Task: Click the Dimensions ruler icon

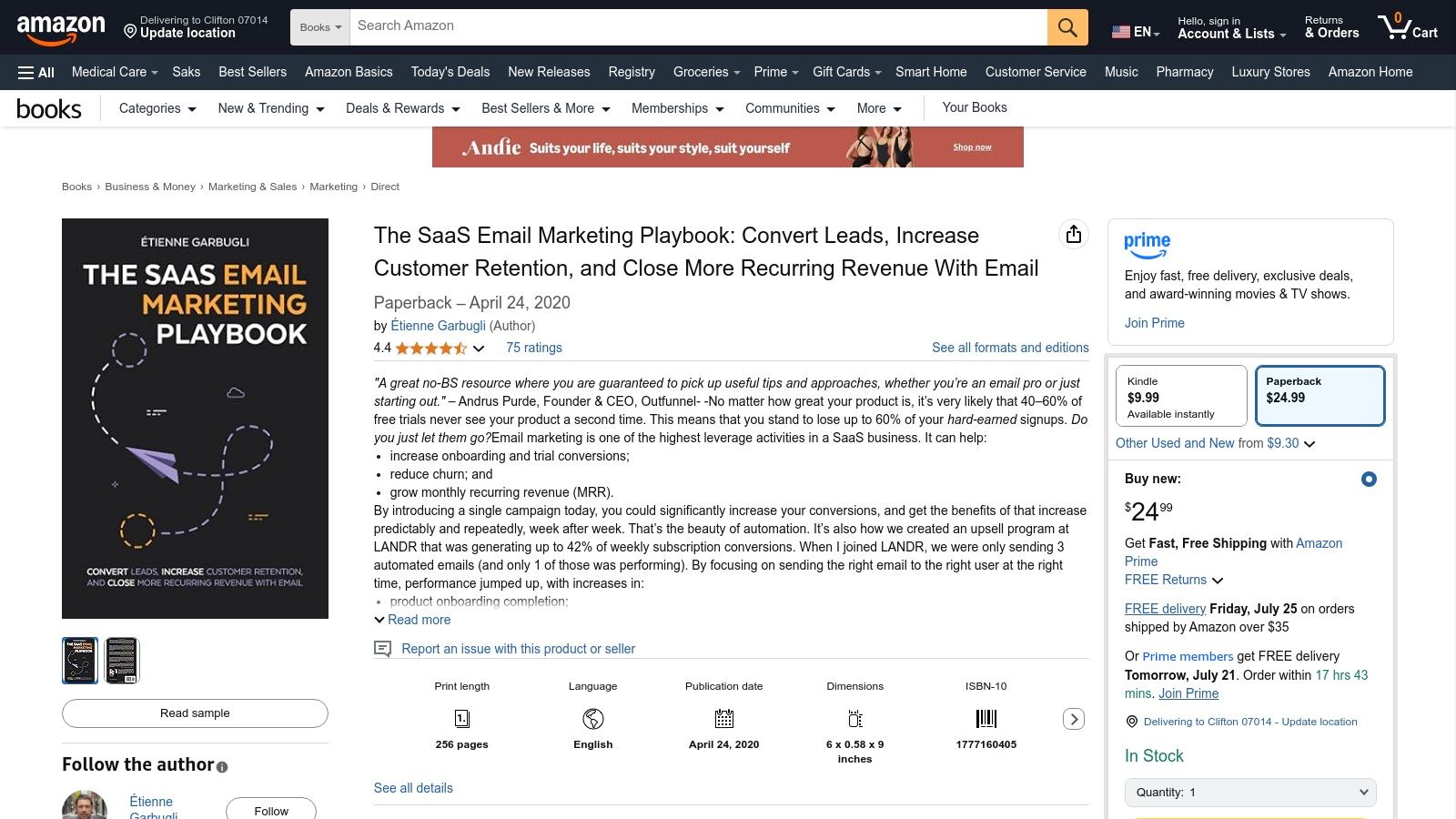Action: coord(855,719)
